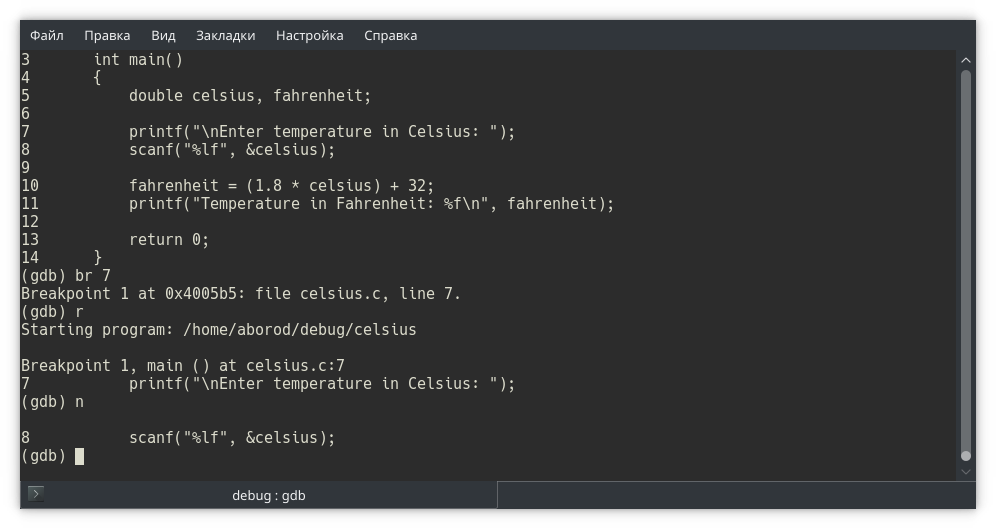The height and width of the screenshot is (529, 996).
Task: Click the scrollbar up arrow
Action: tap(965, 60)
